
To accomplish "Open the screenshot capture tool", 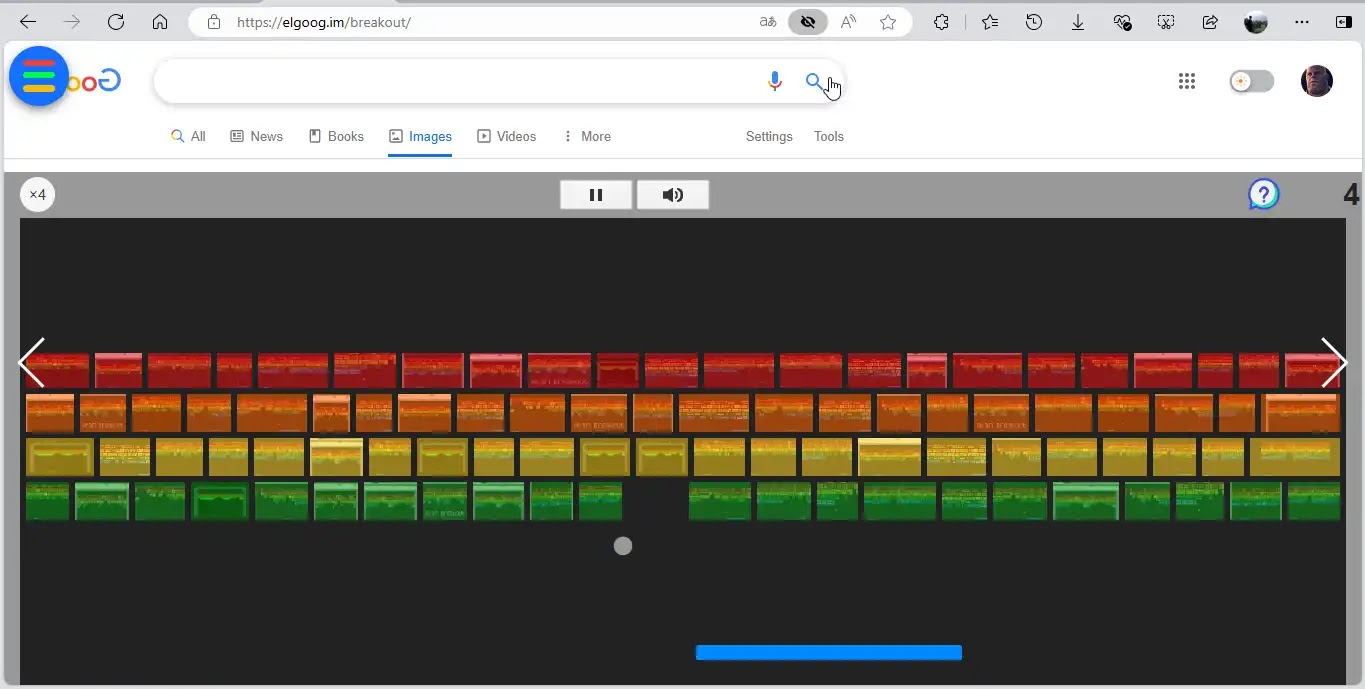I will [x=1166, y=22].
